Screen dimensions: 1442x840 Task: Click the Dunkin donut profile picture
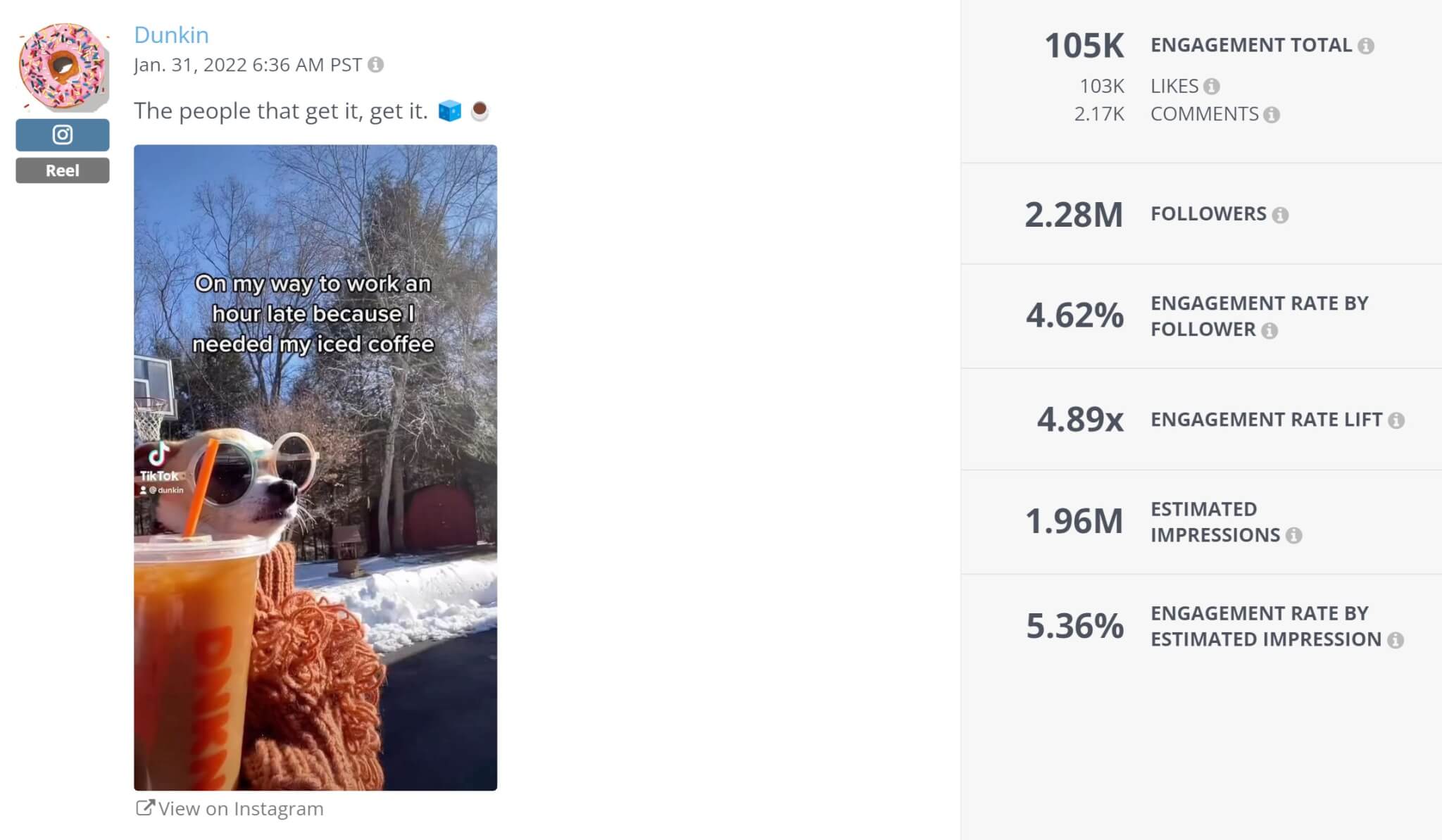click(62, 67)
